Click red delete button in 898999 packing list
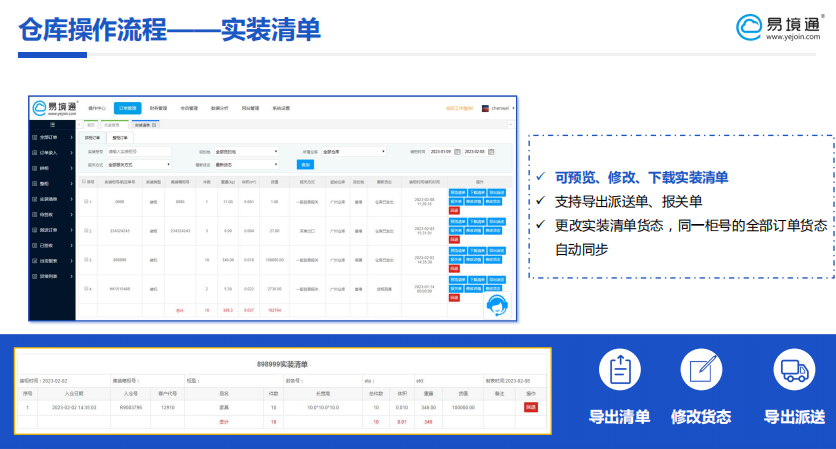The image size is (836, 449). (x=531, y=408)
